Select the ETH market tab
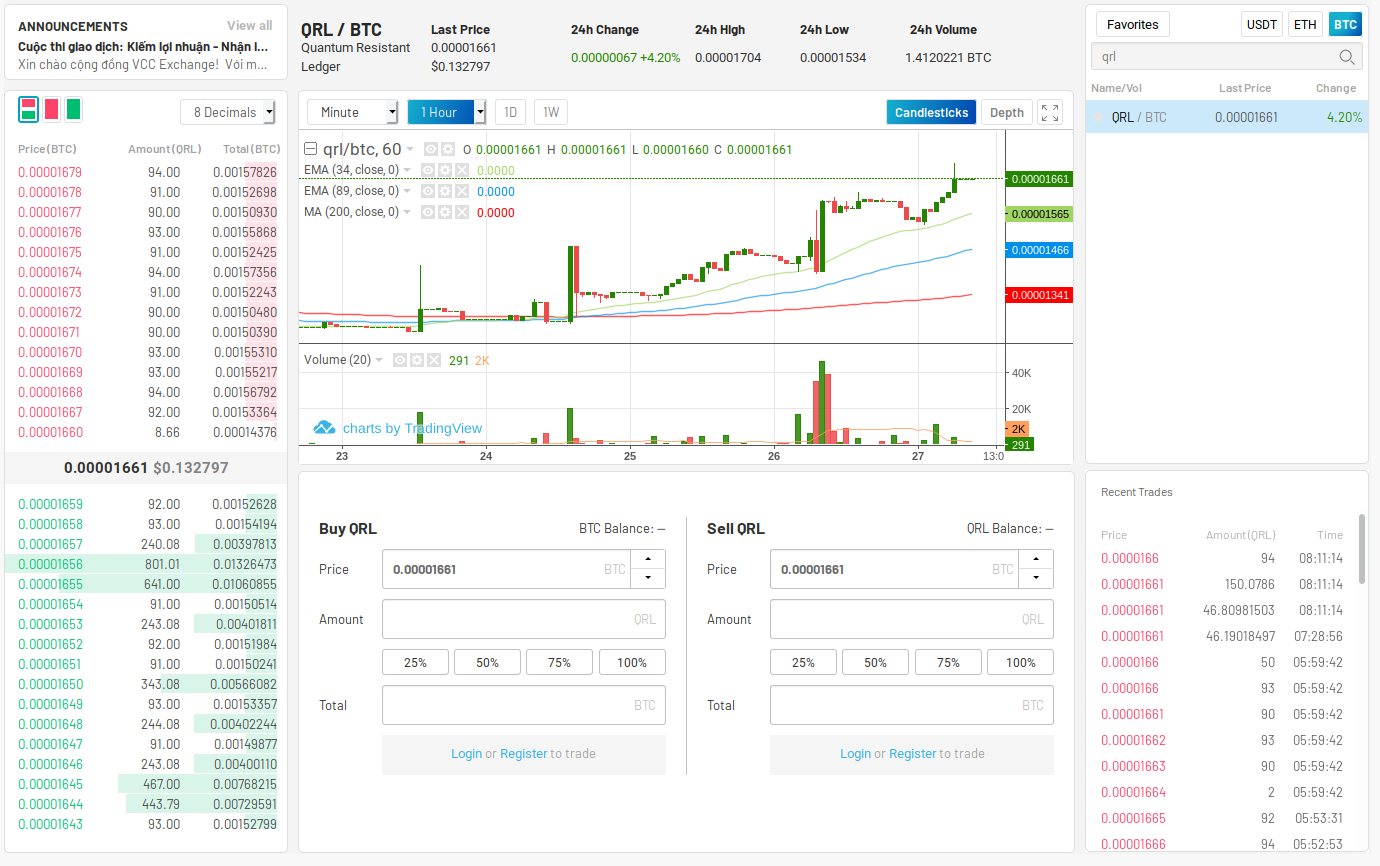This screenshot has height=866, width=1380. tap(1305, 24)
